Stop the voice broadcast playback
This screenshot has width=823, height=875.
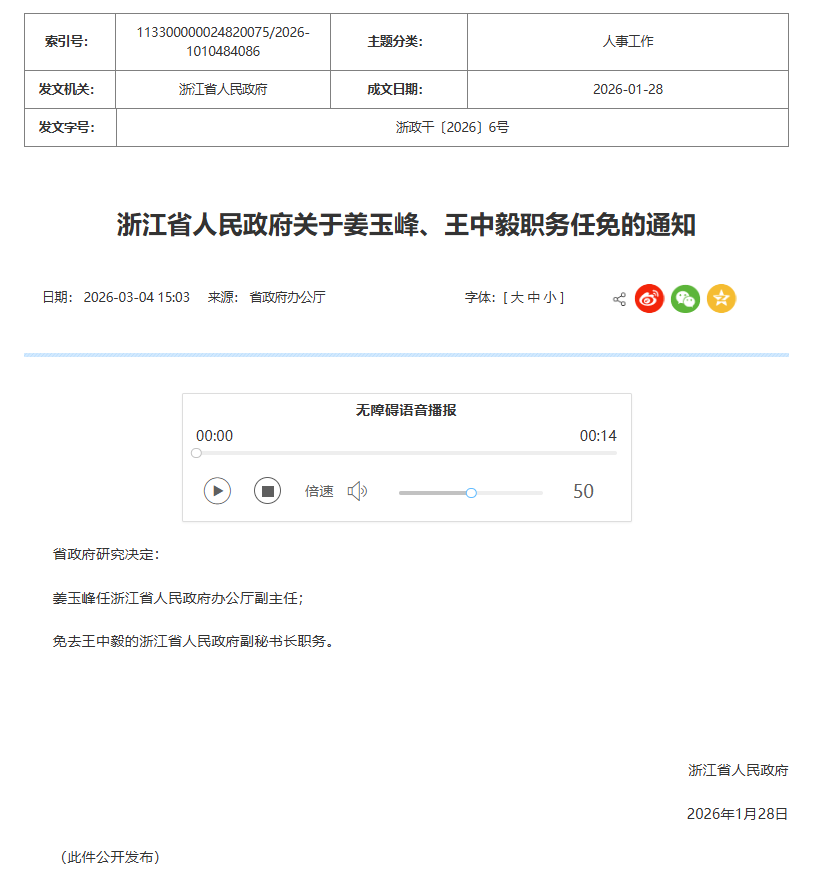coord(267,491)
